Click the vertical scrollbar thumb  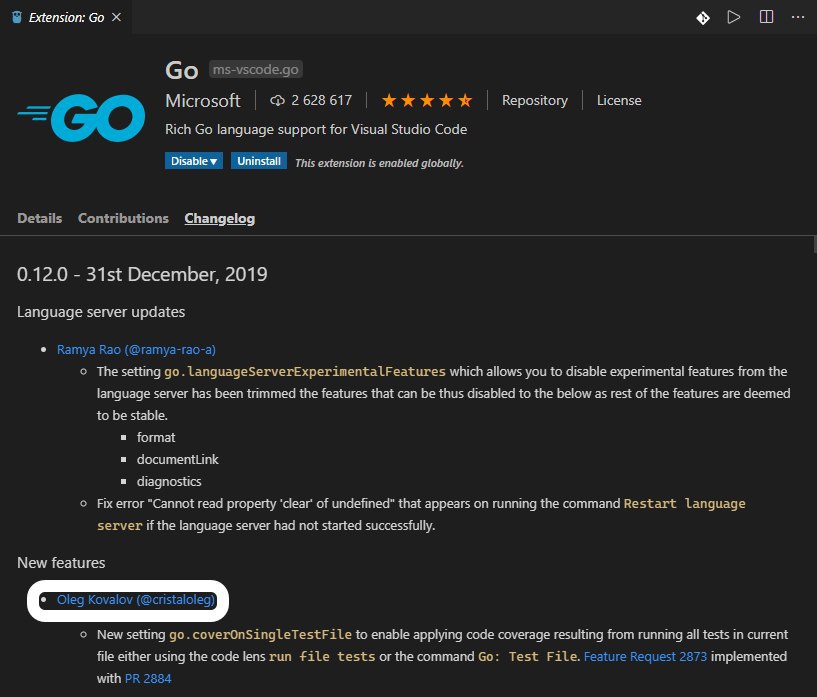tap(814, 244)
